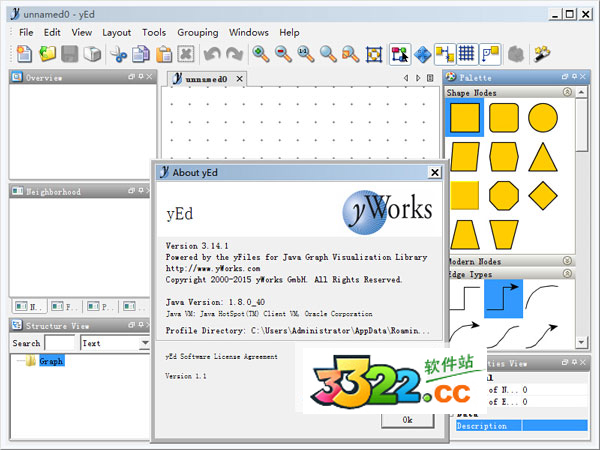Image resolution: width=600 pixels, height=450 pixels.
Task: Go to the next document tab arrow
Action: [418, 78]
